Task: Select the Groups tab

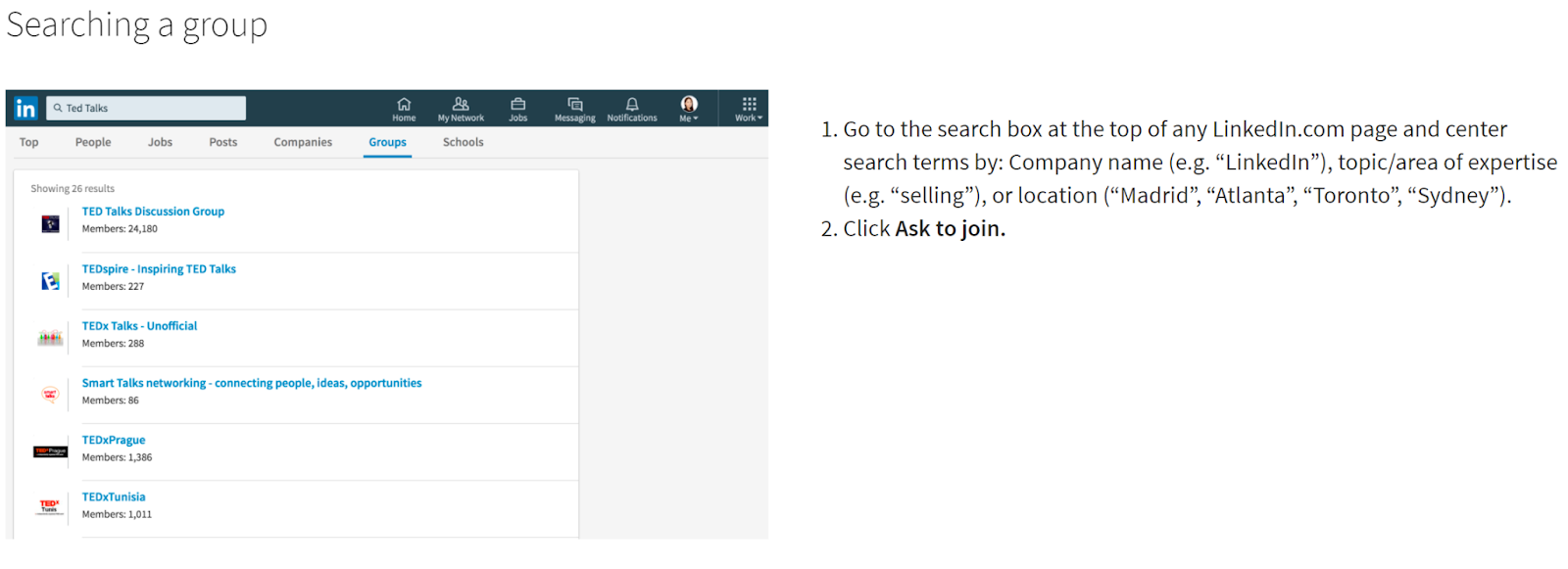Action: (387, 142)
